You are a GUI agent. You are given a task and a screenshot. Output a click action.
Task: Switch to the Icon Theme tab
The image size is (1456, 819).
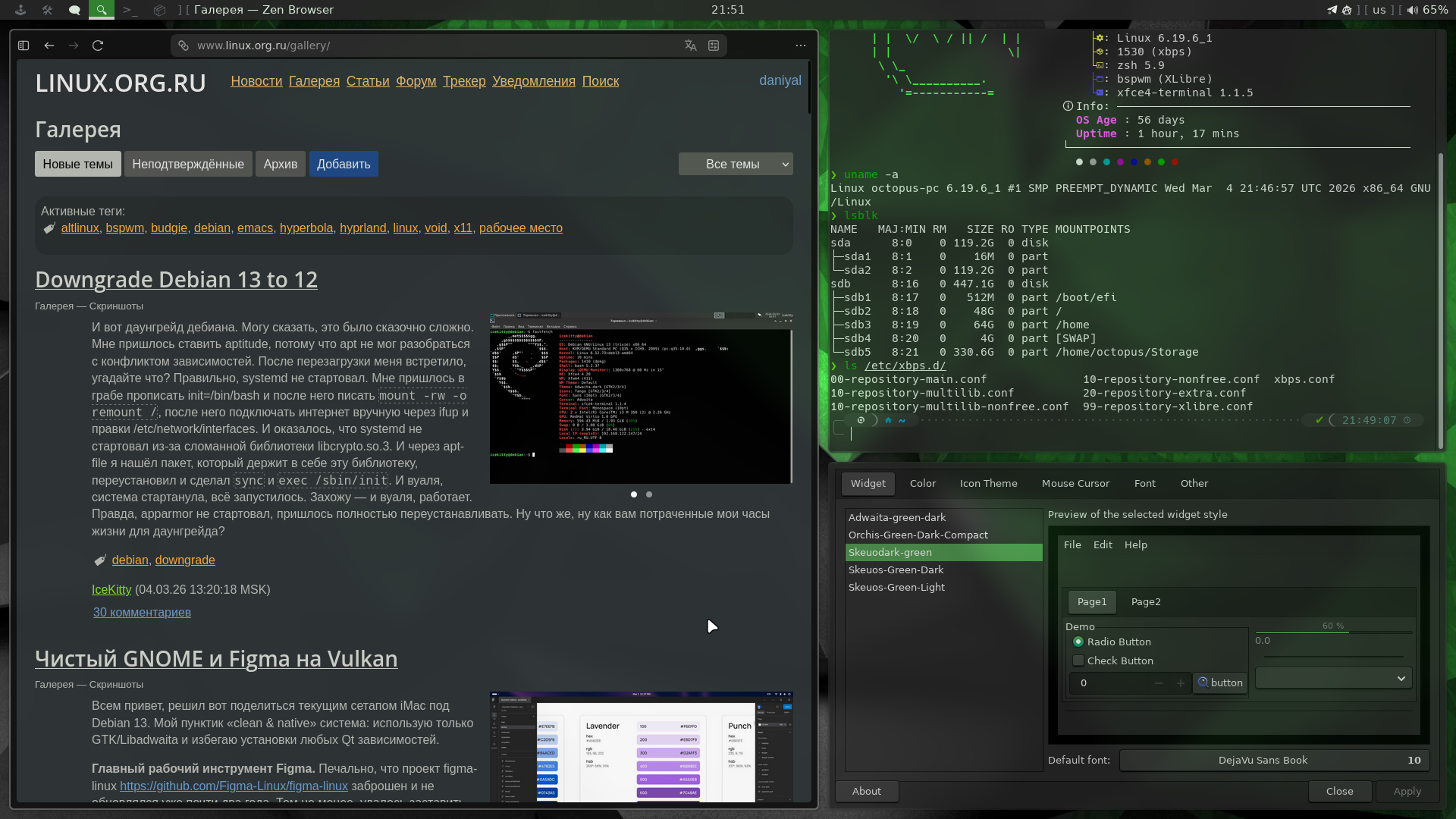click(988, 483)
